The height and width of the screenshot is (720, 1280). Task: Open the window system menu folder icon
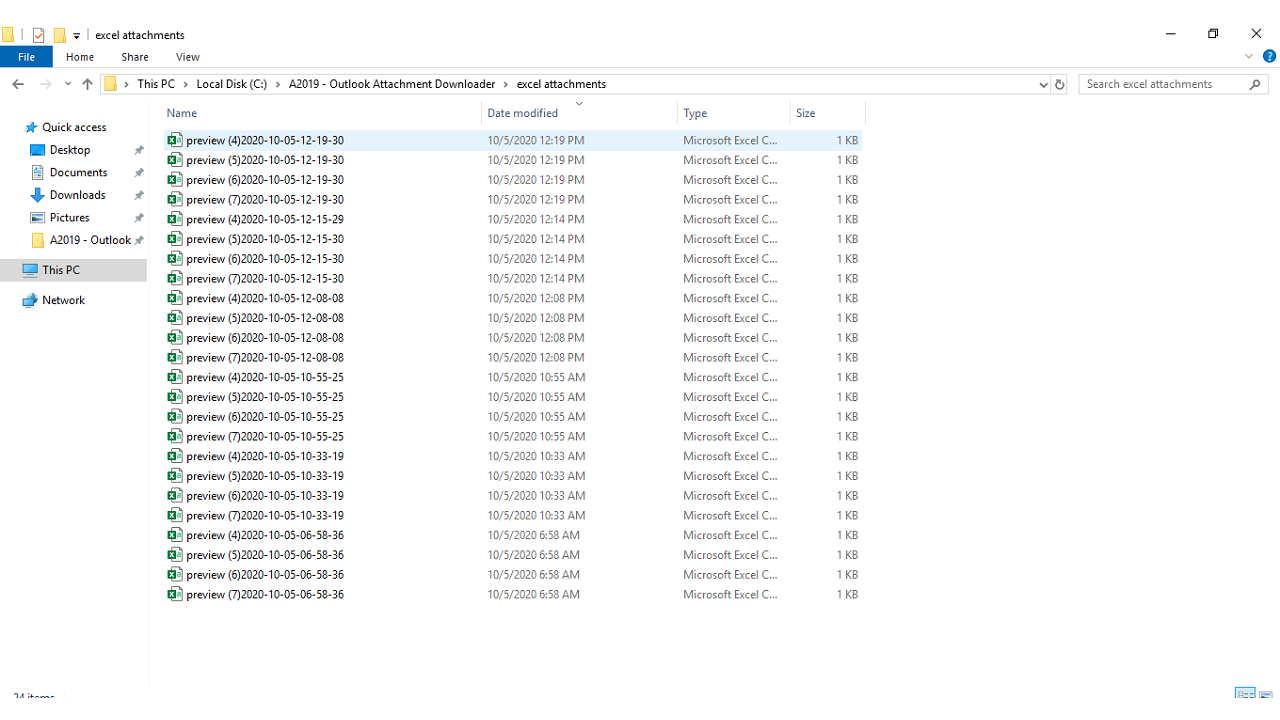pyautogui.click(x=8, y=35)
